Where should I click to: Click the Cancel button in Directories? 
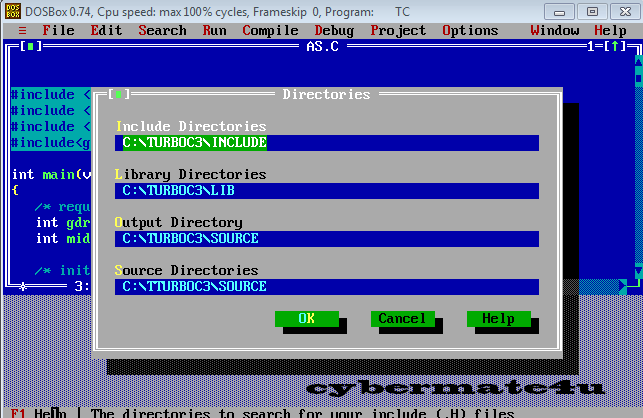403,319
